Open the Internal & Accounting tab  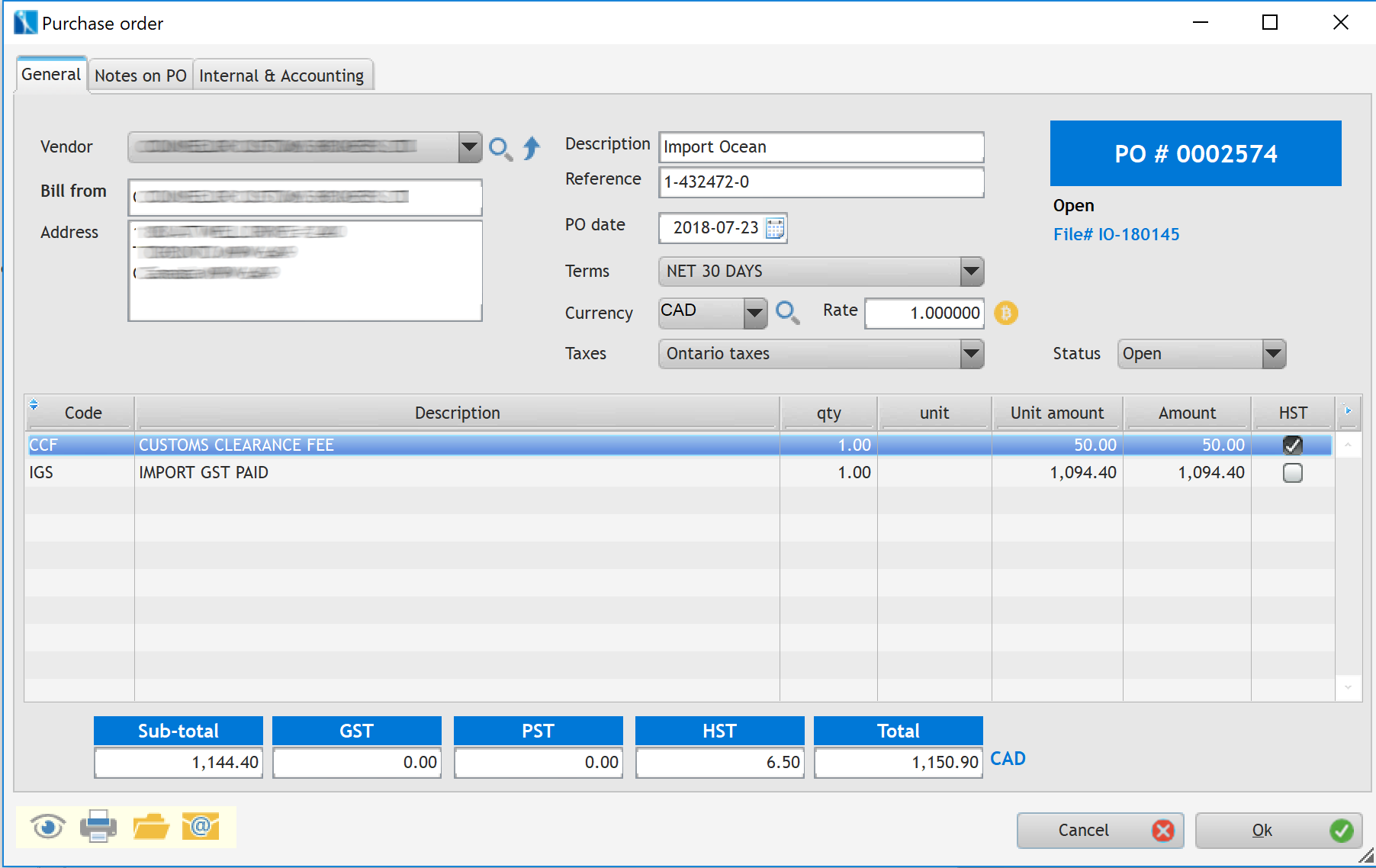[x=281, y=76]
